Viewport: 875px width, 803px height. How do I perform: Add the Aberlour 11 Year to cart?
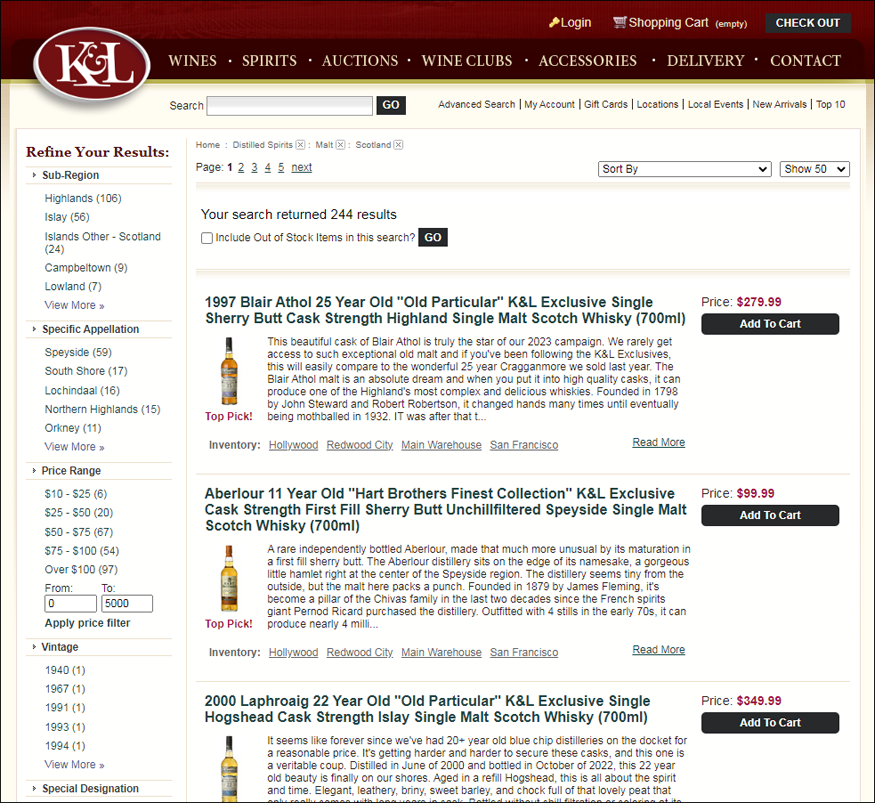coord(770,516)
